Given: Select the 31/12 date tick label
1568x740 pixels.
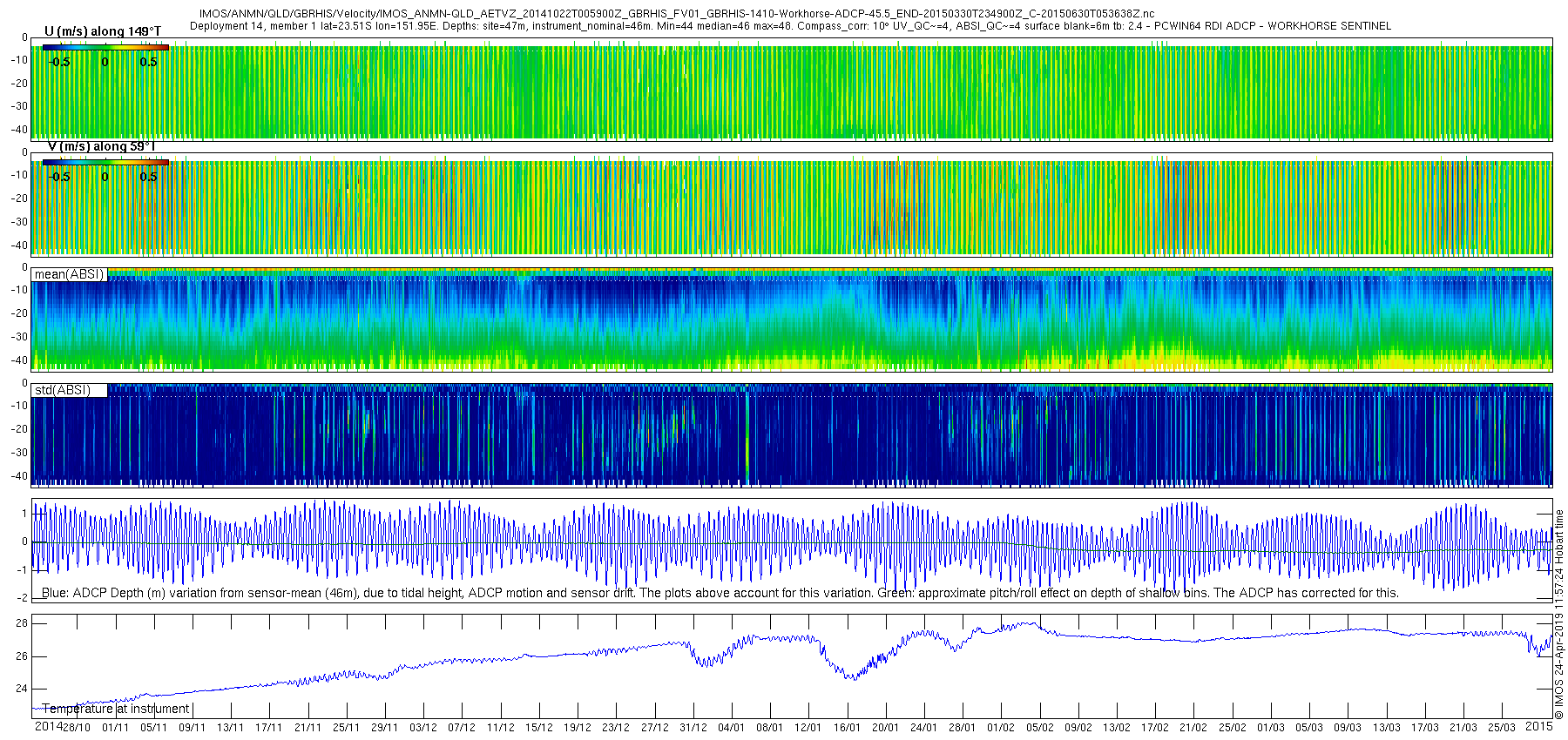Looking at the screenshot, I should coord(693,728).
